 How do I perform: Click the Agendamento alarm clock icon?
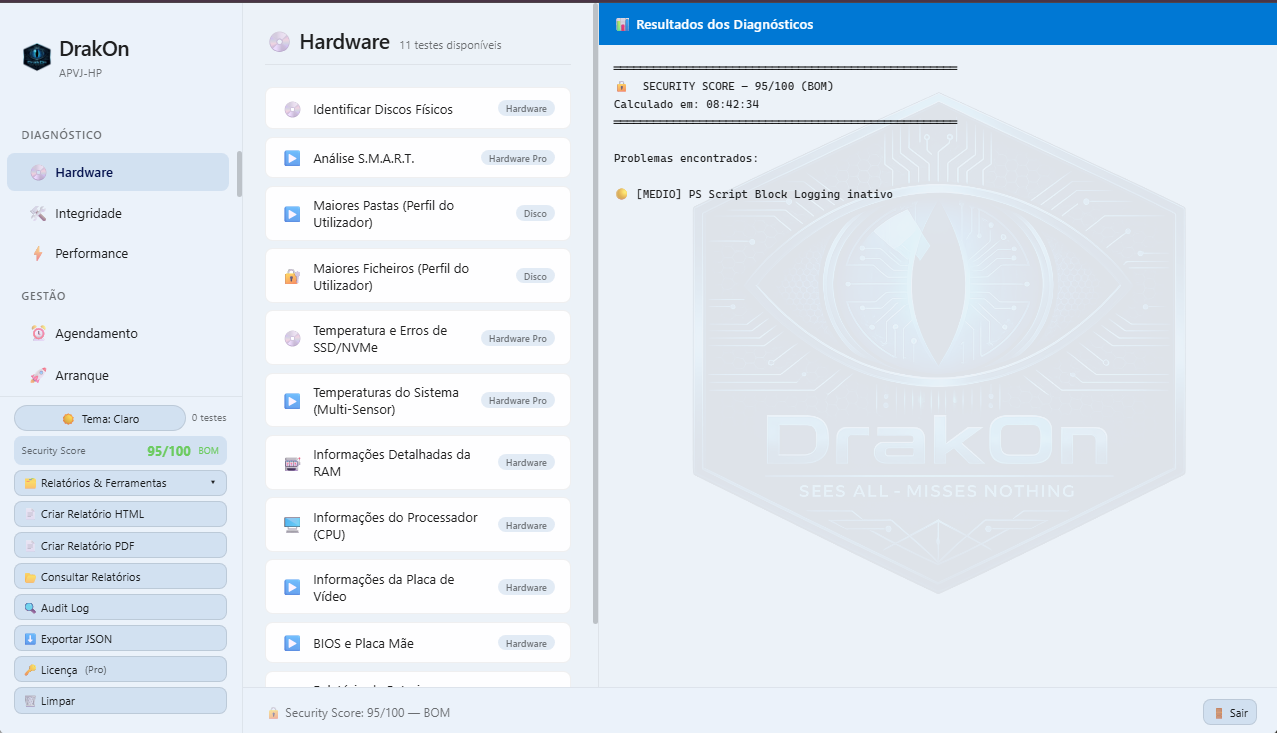coord(38,333)
